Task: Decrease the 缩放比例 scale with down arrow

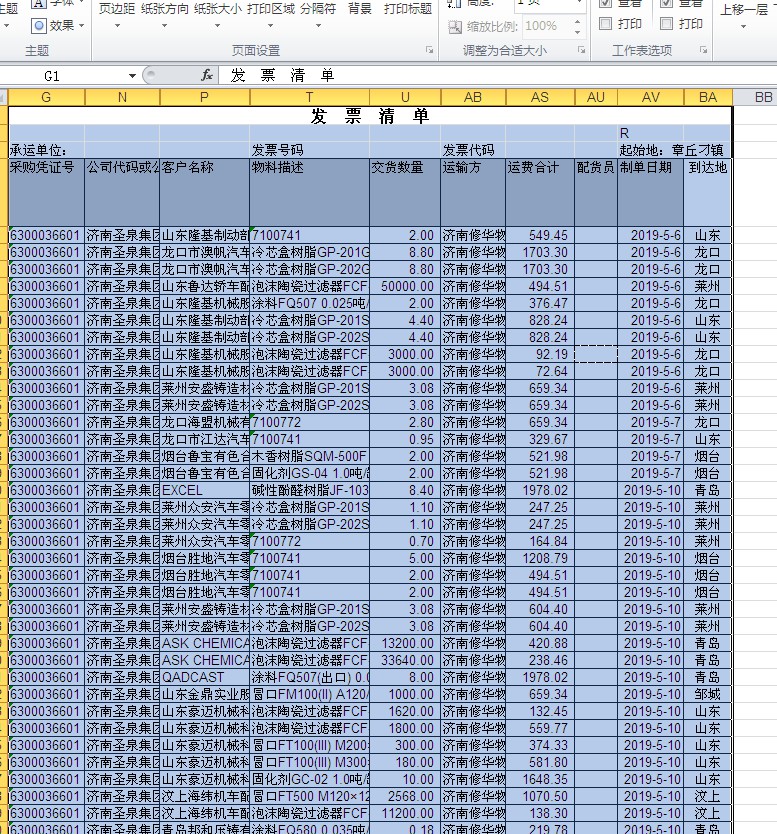Action: (x=578, y=31)
